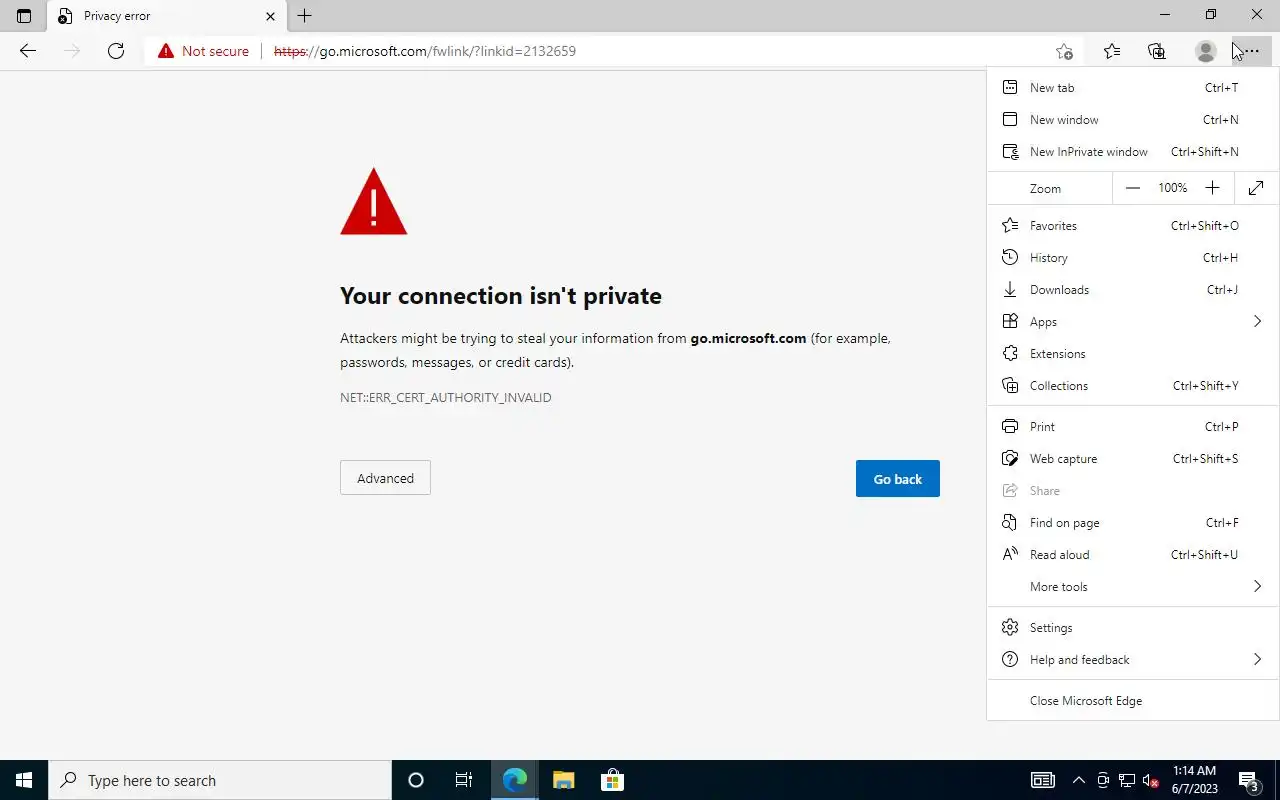1280x800 pixels.
Task: Reload the page with refresh icon
Action: [116, 51]
